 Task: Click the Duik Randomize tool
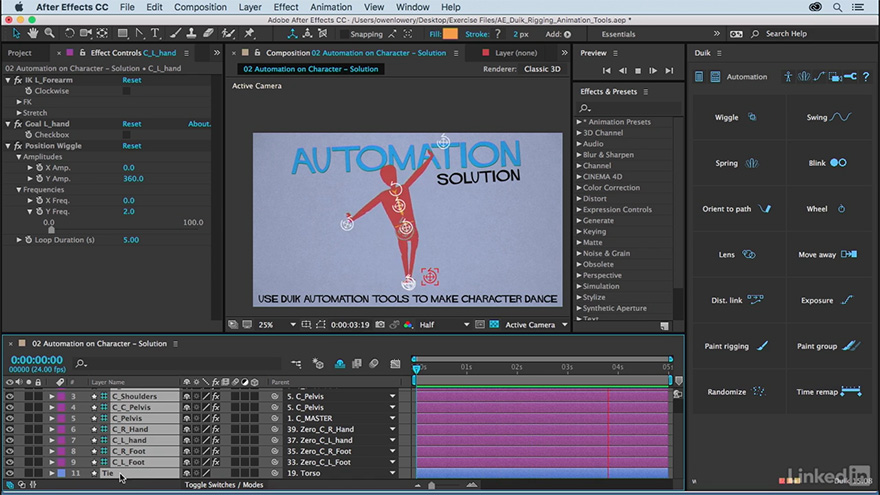coord(736,392)
